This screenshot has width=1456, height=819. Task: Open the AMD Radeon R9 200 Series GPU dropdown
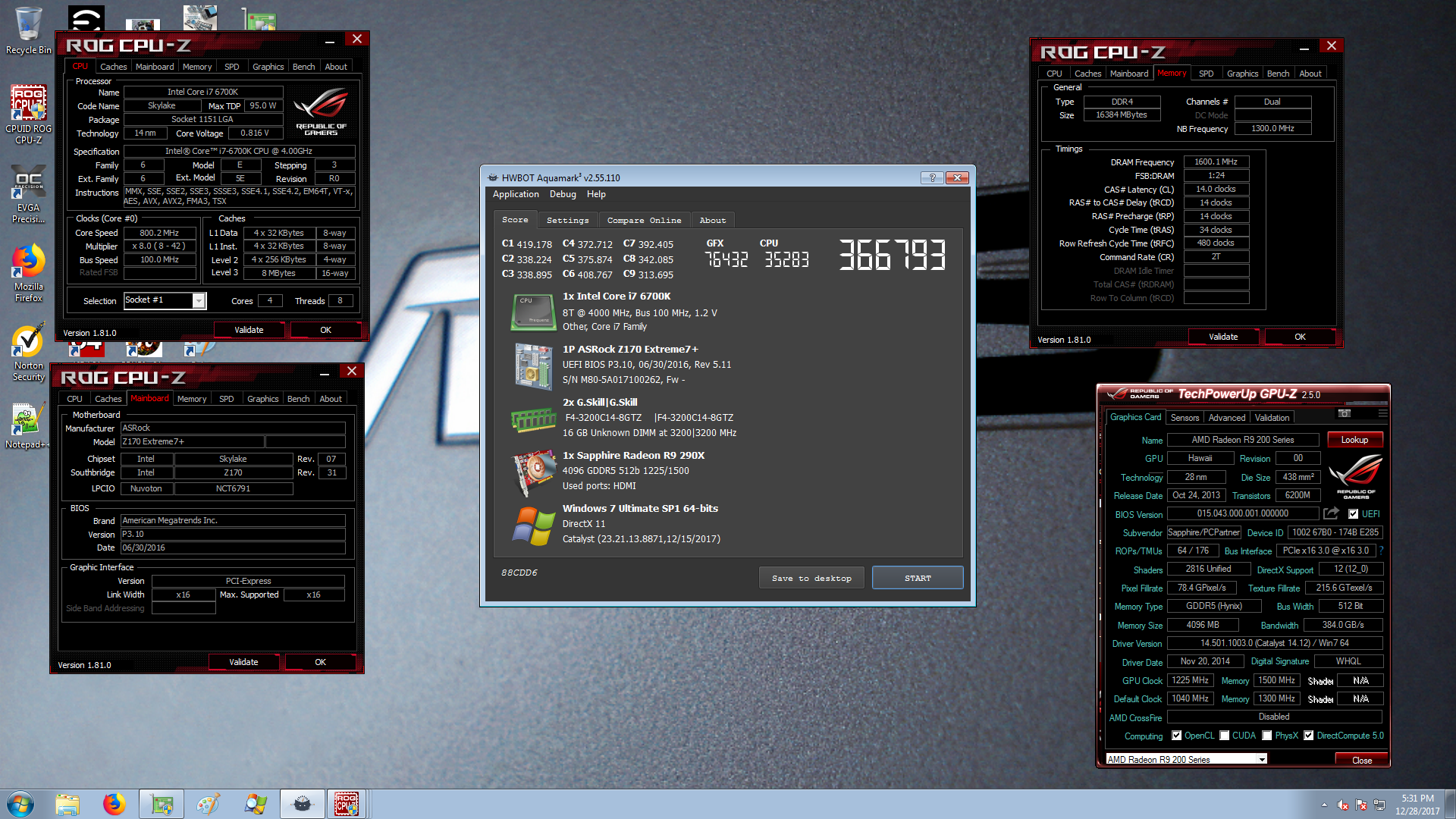tap(1262, 759)
